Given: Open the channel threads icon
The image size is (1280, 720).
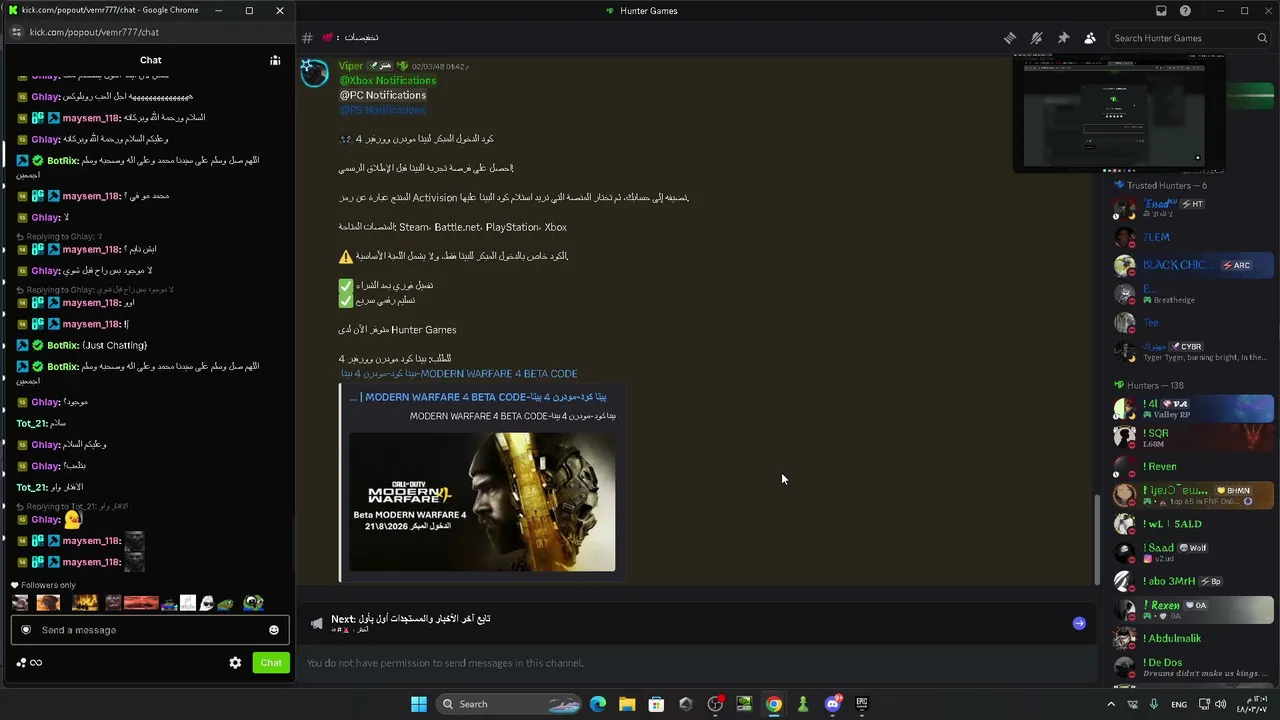Looking at the screenshot, I should (x=1010, y=38).
